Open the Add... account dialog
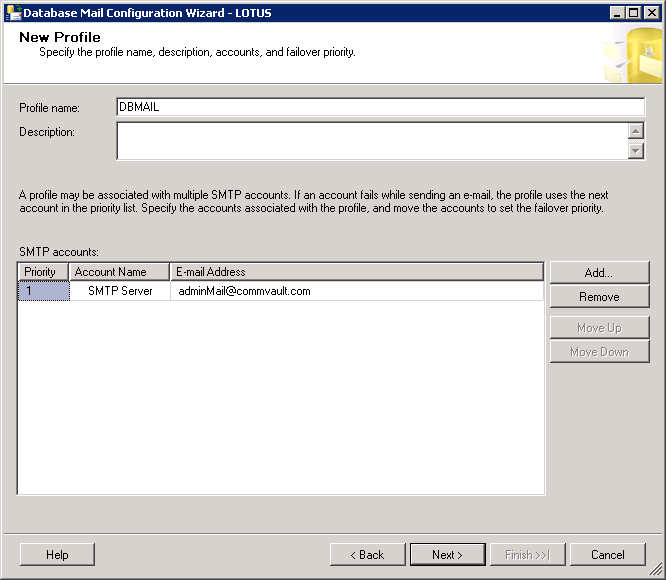The width and height of the screenshot is (666, 580). [599, 273]
